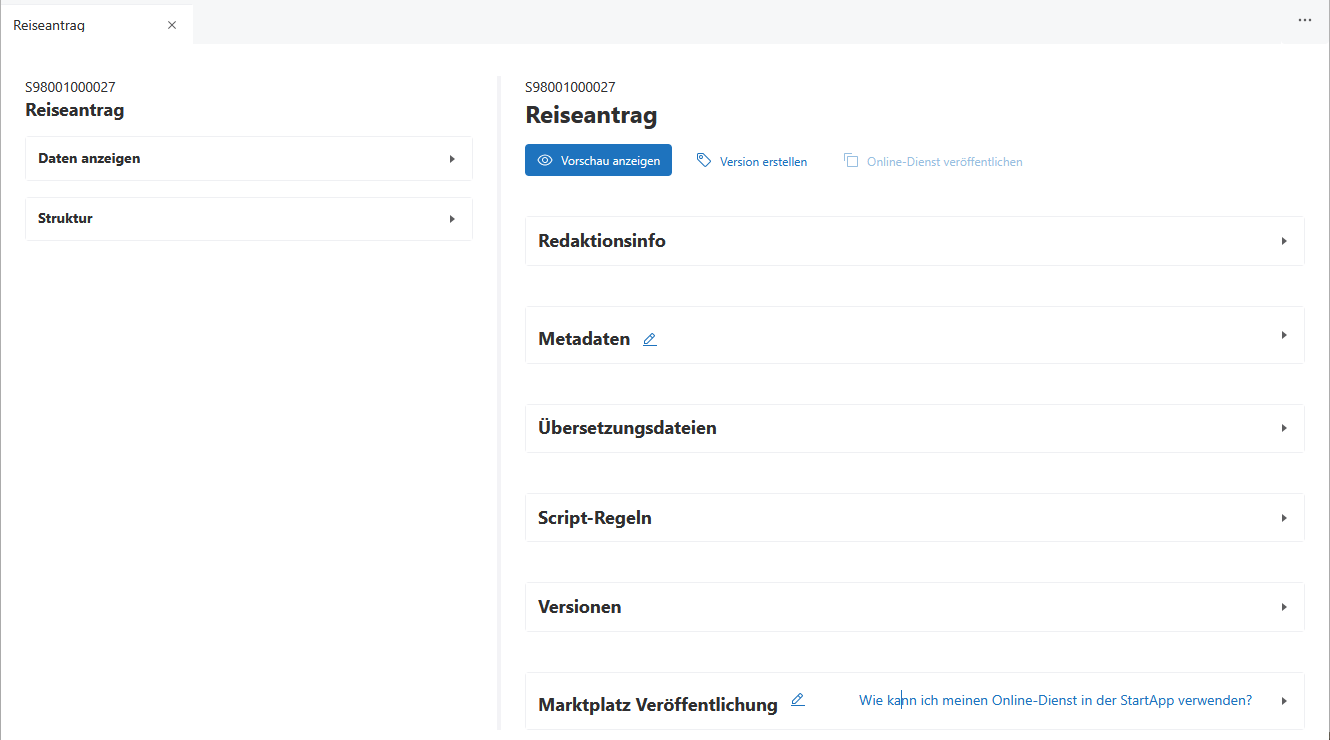Expand the Metadaten section arrow

[x=1284, y=335]
